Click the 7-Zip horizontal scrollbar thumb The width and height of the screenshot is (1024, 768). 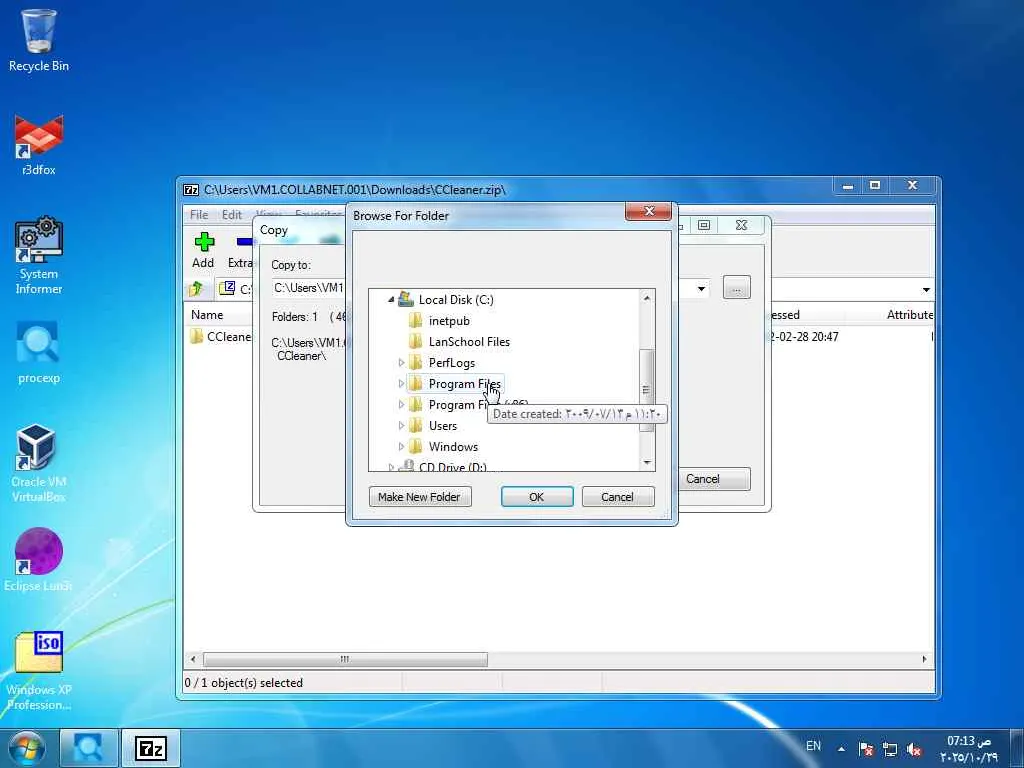pyautogui.click(x=345, y=659)
